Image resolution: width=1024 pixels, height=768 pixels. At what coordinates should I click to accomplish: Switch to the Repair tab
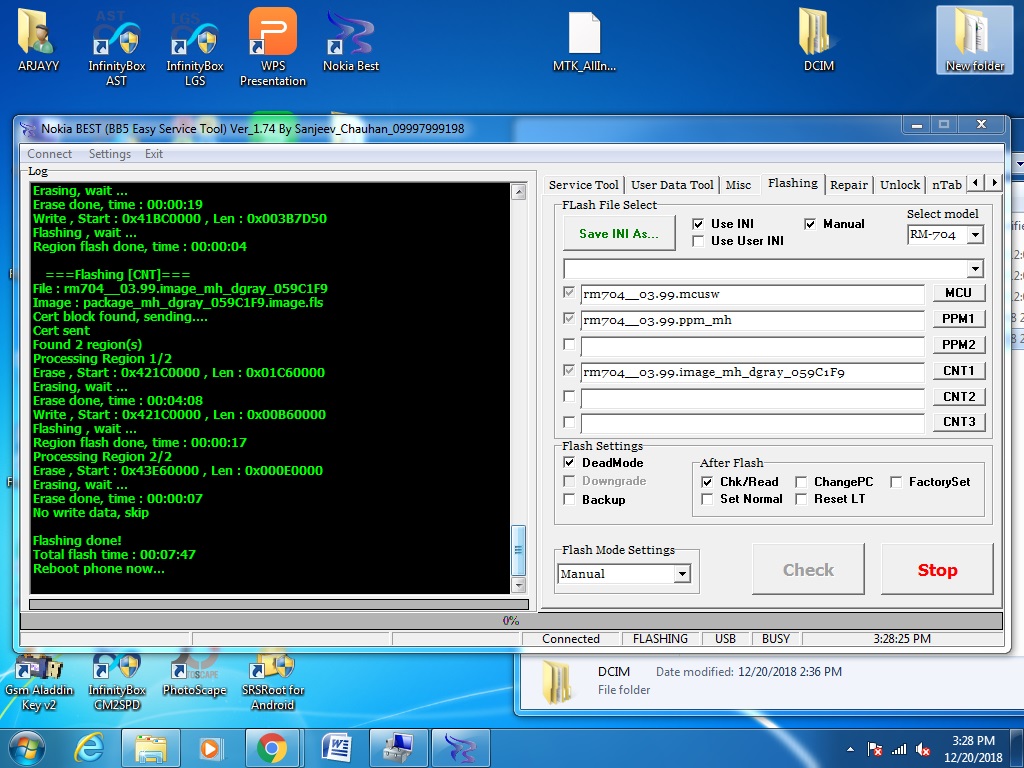pyautogui.click(x=848, y=185)
